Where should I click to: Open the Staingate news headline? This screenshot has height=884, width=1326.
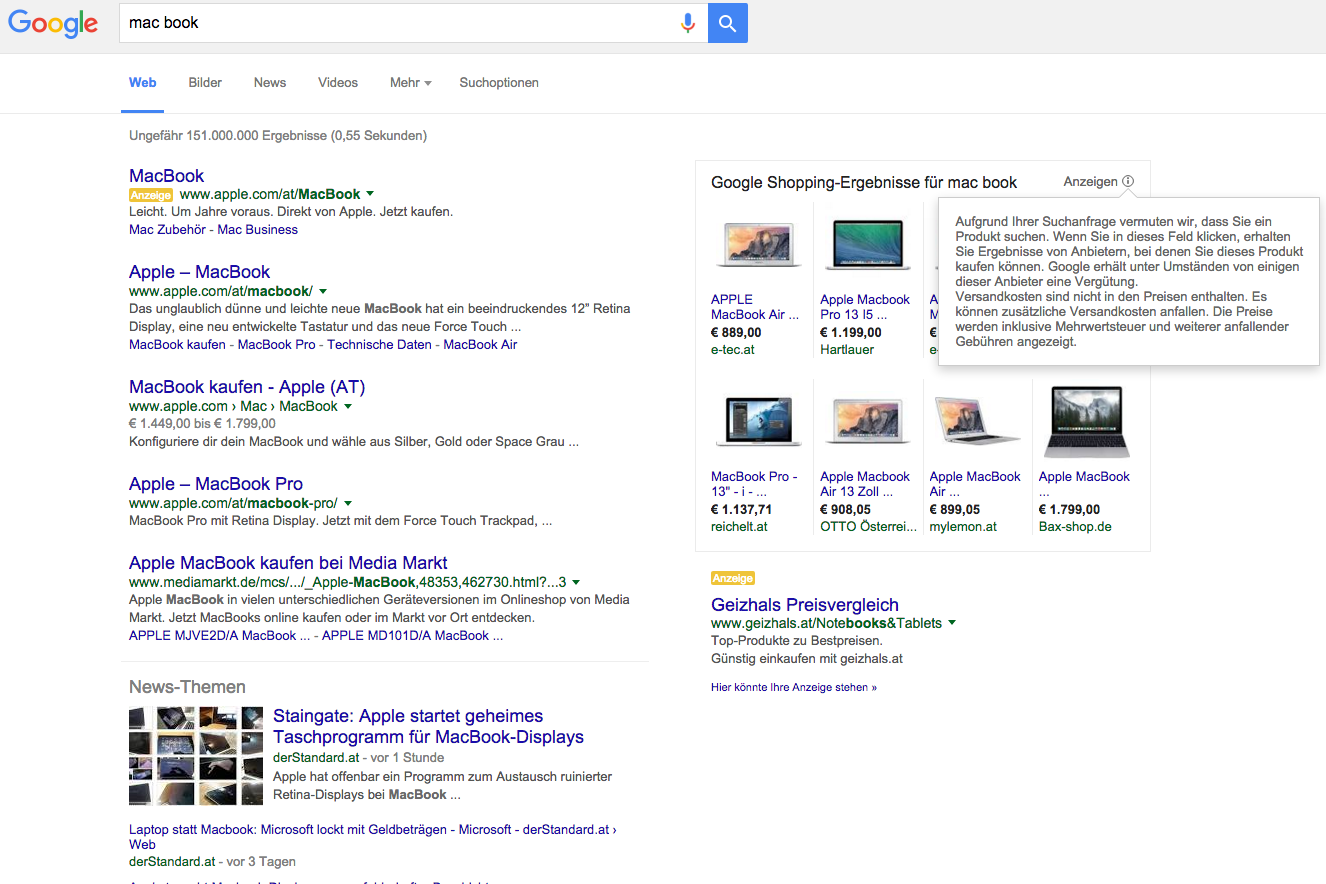pyautogui.click(x=428, y=727)
